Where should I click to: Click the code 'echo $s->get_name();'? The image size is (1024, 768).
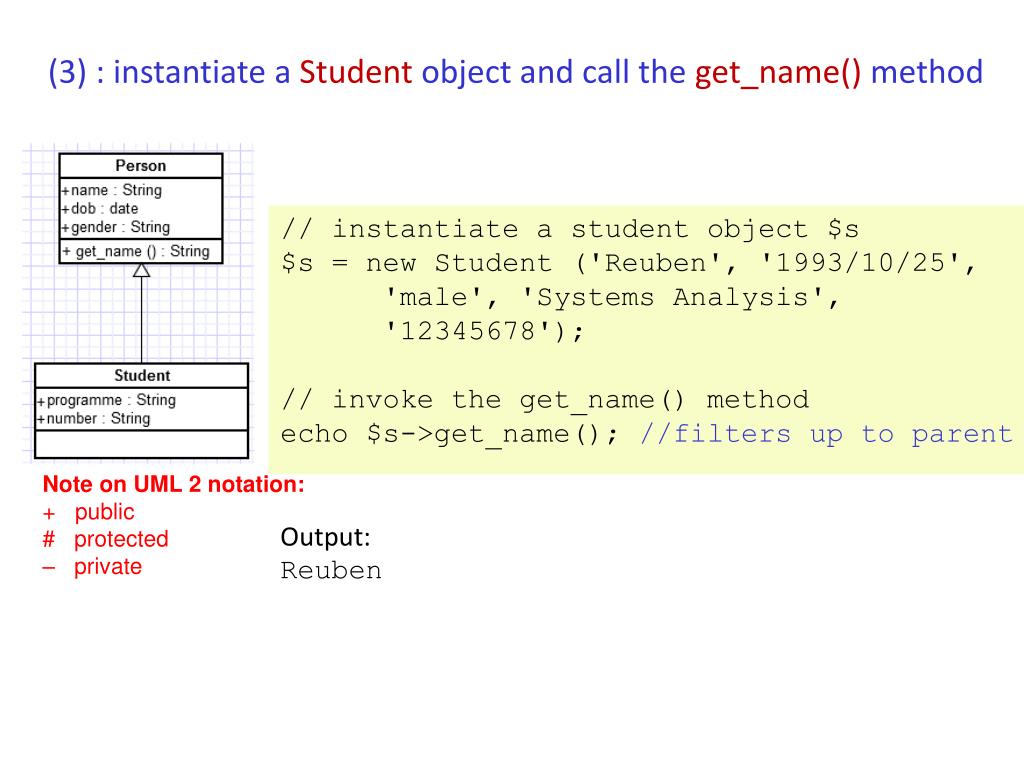[x=449, y=434]
